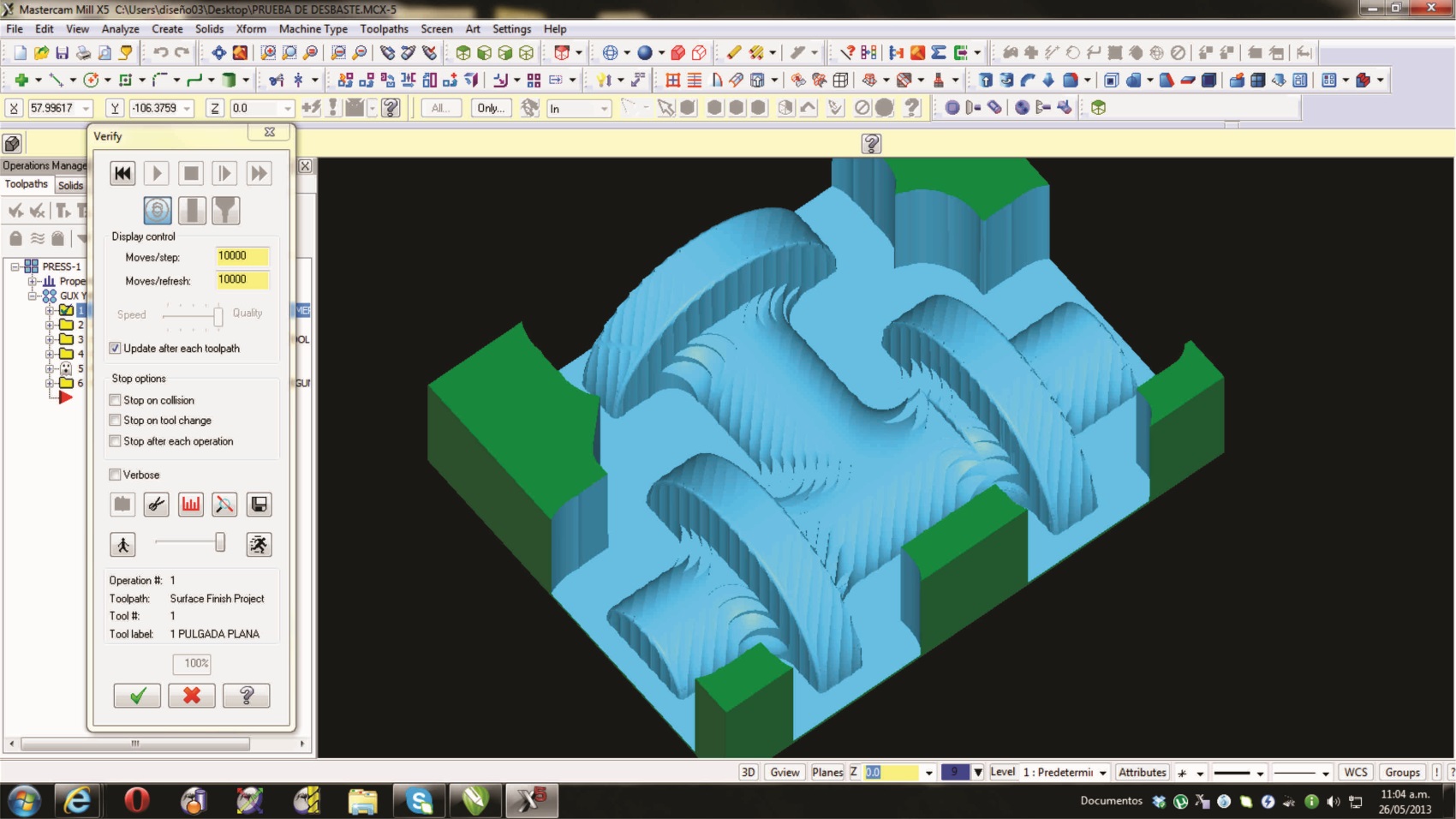
Task: Collapse the PRESS-1 tree node
Action: (x=15, y=266)
